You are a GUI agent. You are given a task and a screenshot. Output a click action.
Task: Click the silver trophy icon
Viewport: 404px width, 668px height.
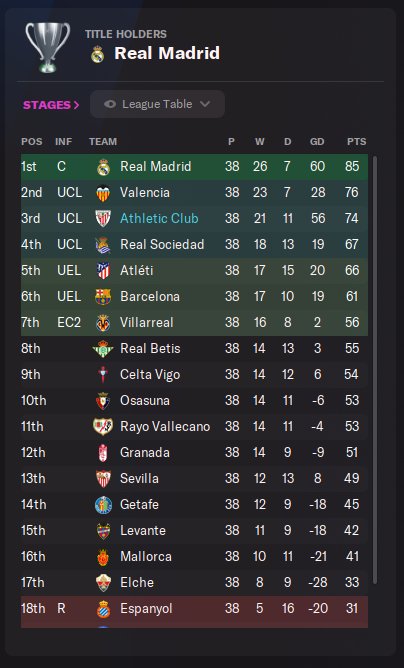(x=47, y=47)
